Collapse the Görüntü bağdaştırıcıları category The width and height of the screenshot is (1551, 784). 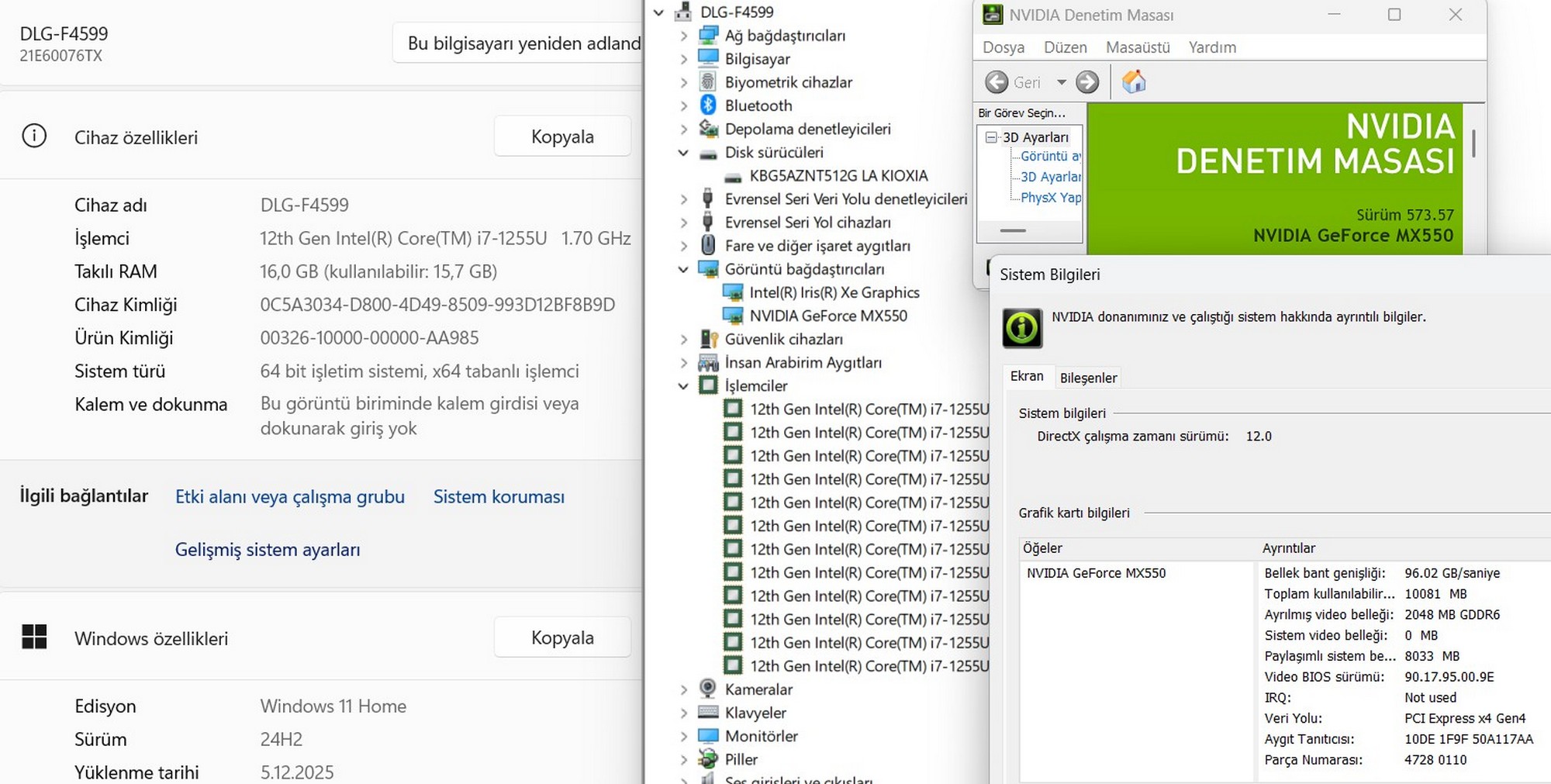coord(683,269)
